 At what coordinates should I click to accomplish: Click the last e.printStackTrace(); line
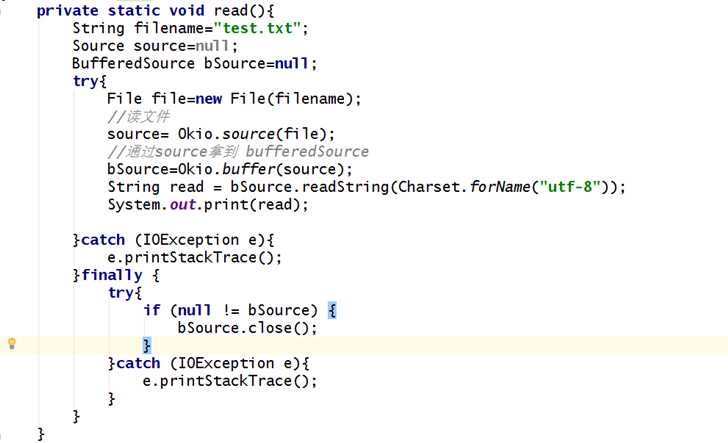pyautogui.click(x=230, y=381)
